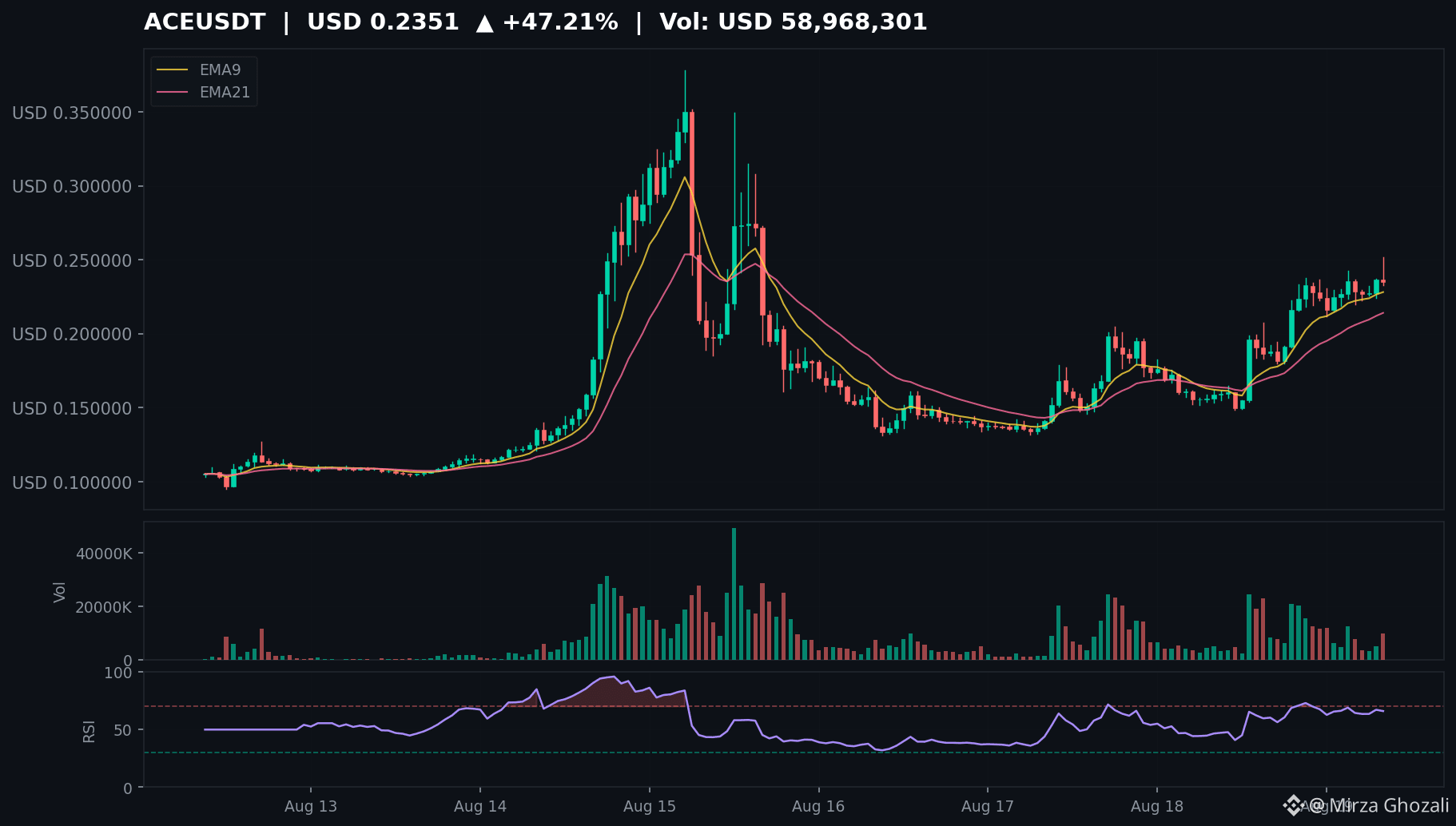Click the Aug 16 date label

click(x=818, y=806)
